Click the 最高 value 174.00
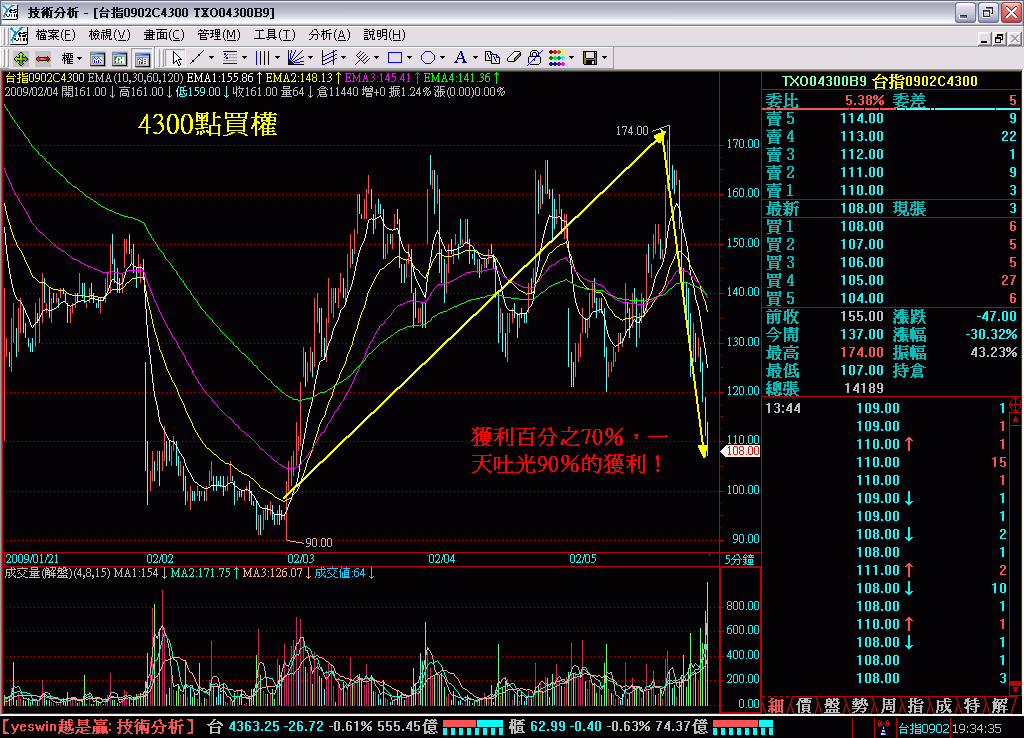The image size is (1024, 738). pyautogui.click(x=861, y=352)
